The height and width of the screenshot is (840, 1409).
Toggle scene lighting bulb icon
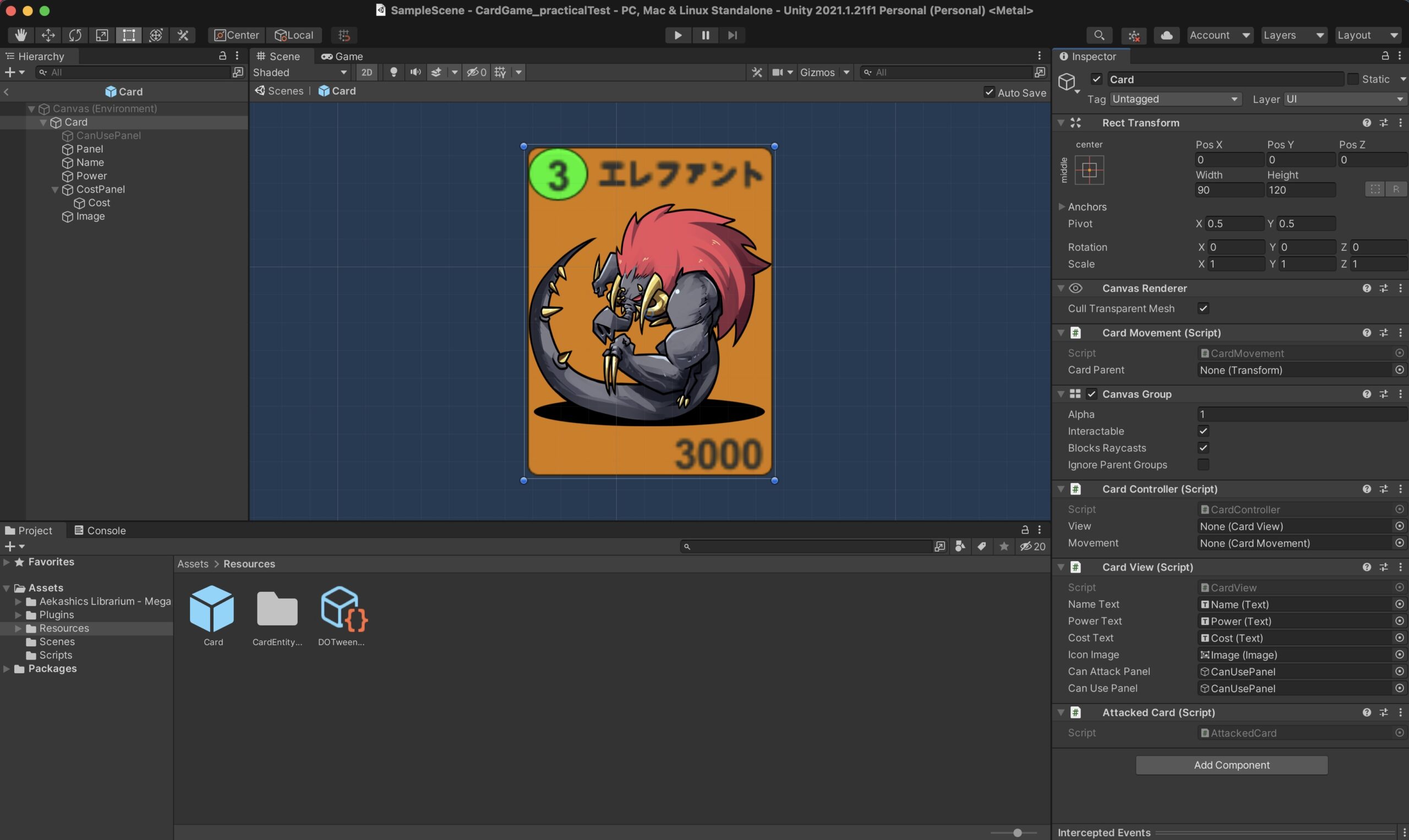coord(394,72)
